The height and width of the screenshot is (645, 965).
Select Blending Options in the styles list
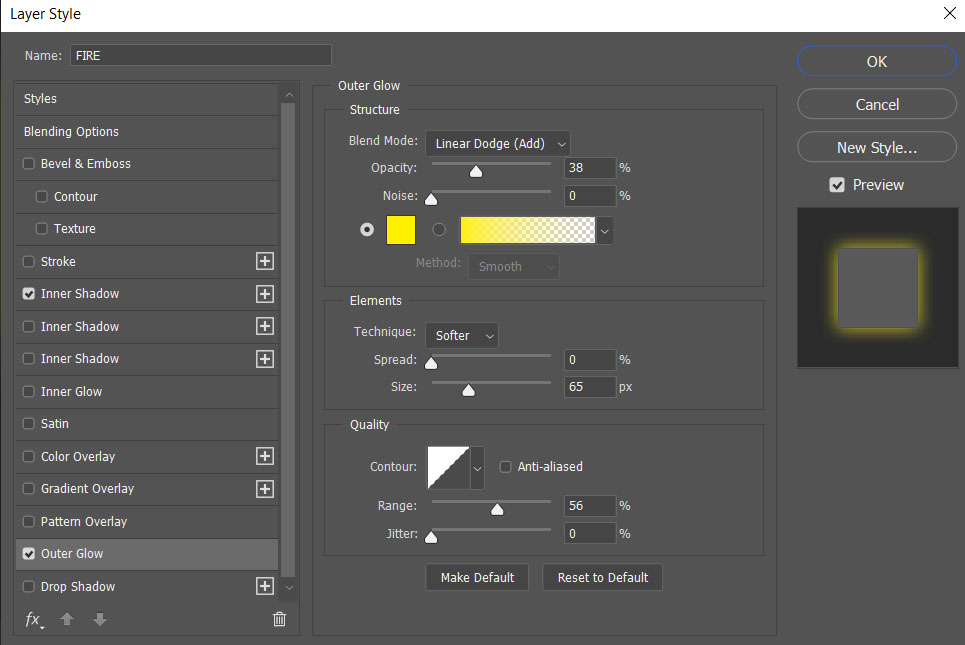coord(71,131)
